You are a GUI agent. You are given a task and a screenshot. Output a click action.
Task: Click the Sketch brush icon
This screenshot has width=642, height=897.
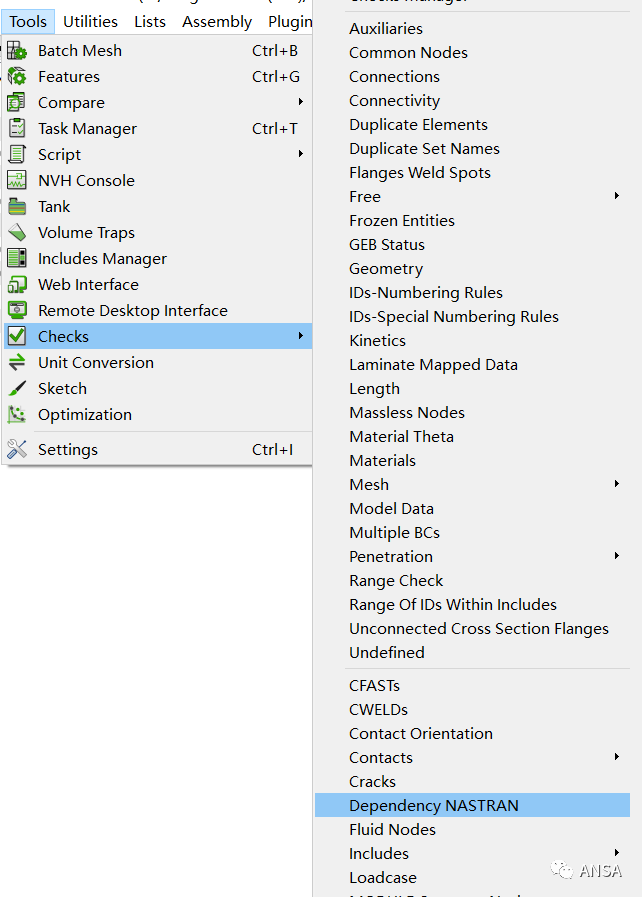[17, 388]
